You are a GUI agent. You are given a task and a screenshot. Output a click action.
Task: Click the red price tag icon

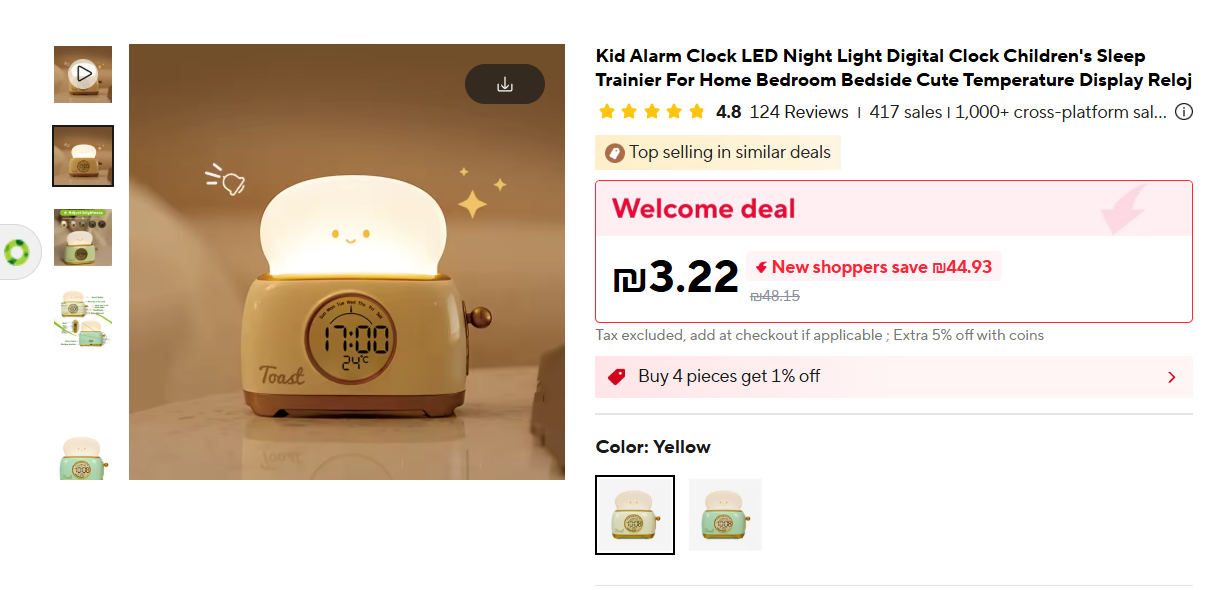pyautogui.click(x=617, y=377)
